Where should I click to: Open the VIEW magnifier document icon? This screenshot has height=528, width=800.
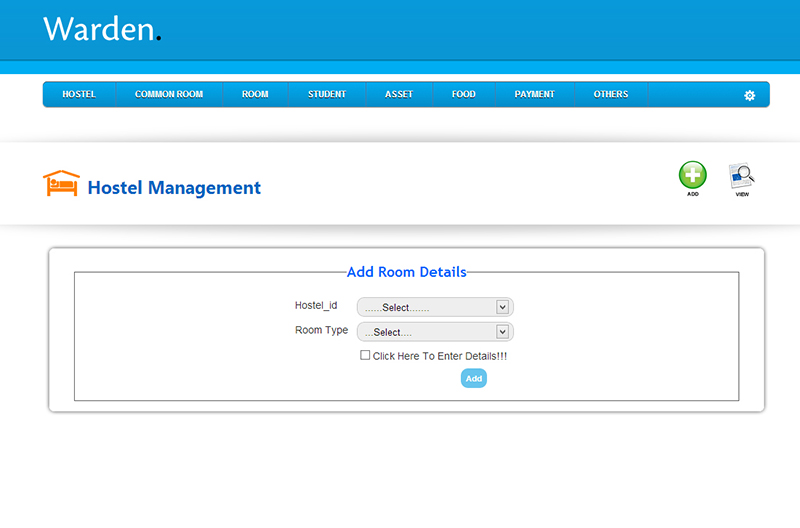(741, 176)
